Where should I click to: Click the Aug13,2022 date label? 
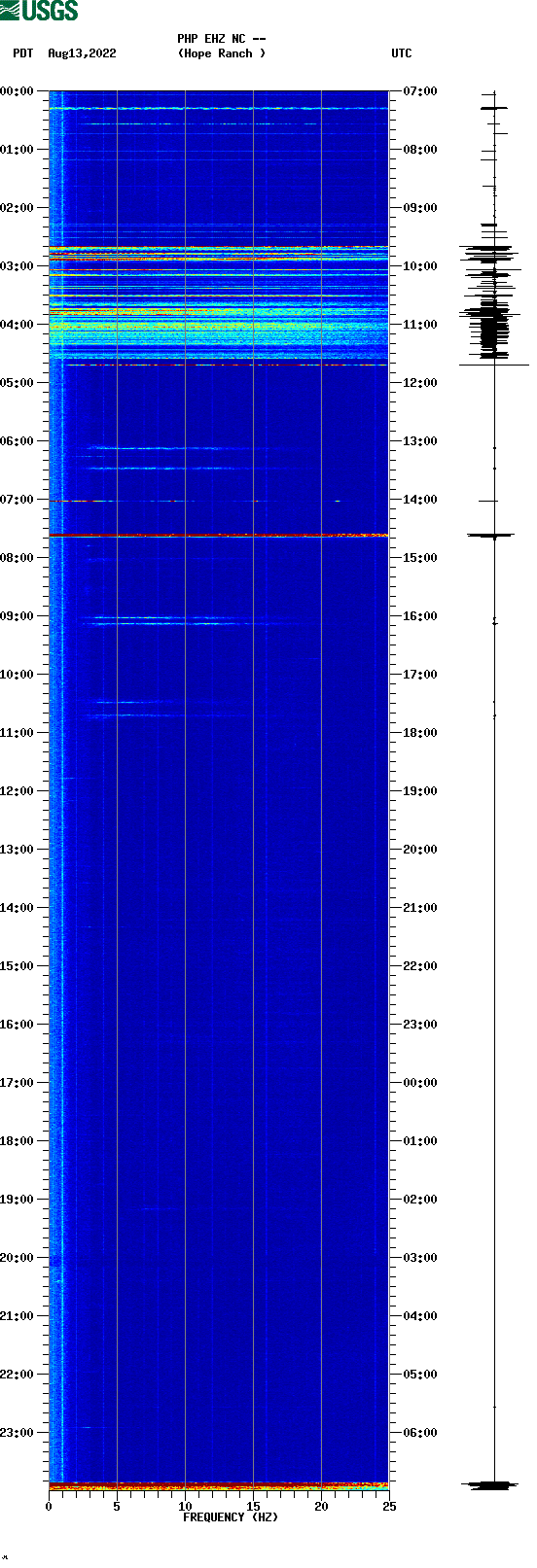pos(82,53)
